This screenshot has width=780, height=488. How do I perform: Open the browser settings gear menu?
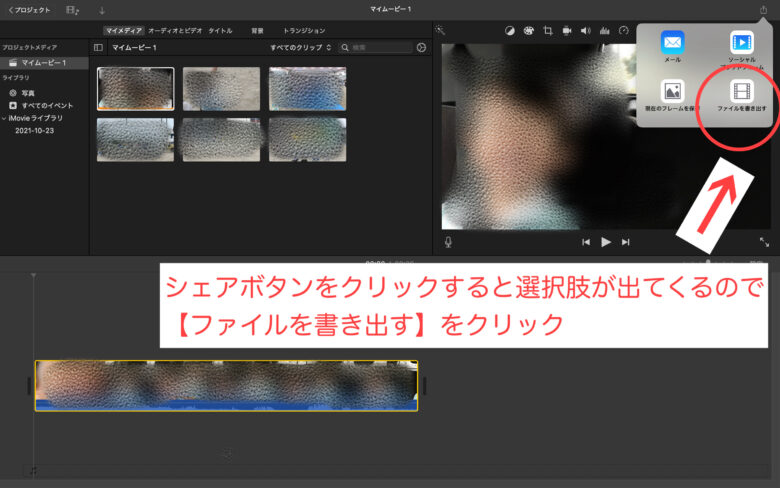click(421, 47)
